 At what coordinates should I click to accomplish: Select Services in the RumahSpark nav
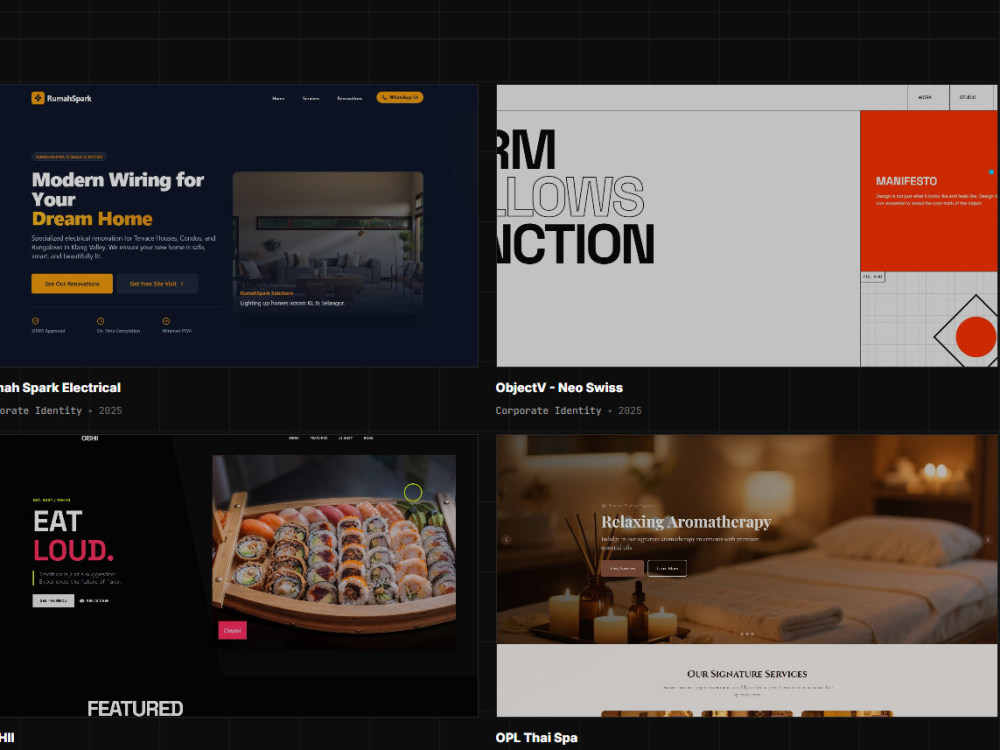(x=311, y=98)
